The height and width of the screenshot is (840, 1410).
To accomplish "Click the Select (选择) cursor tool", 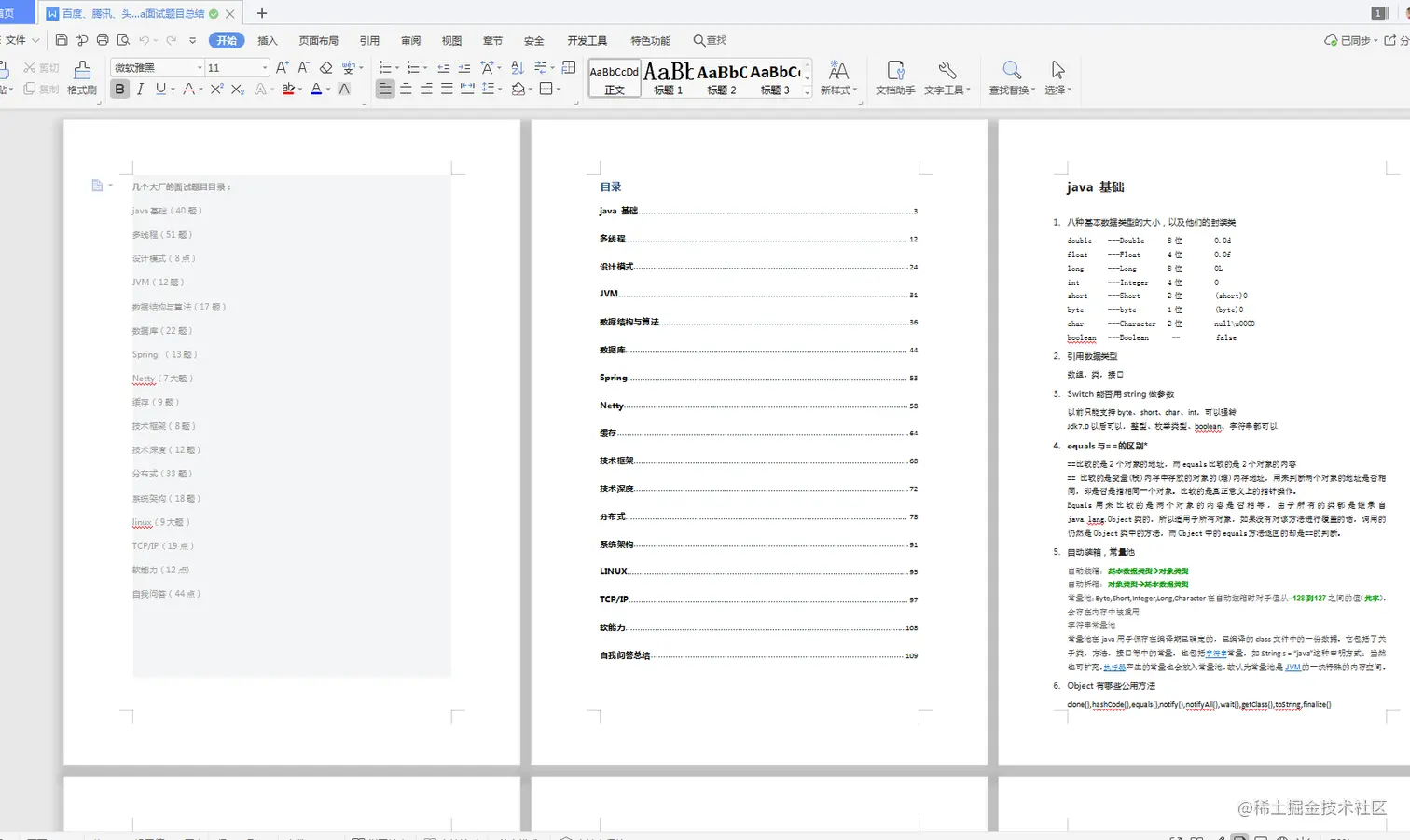I will (1057, 77).
